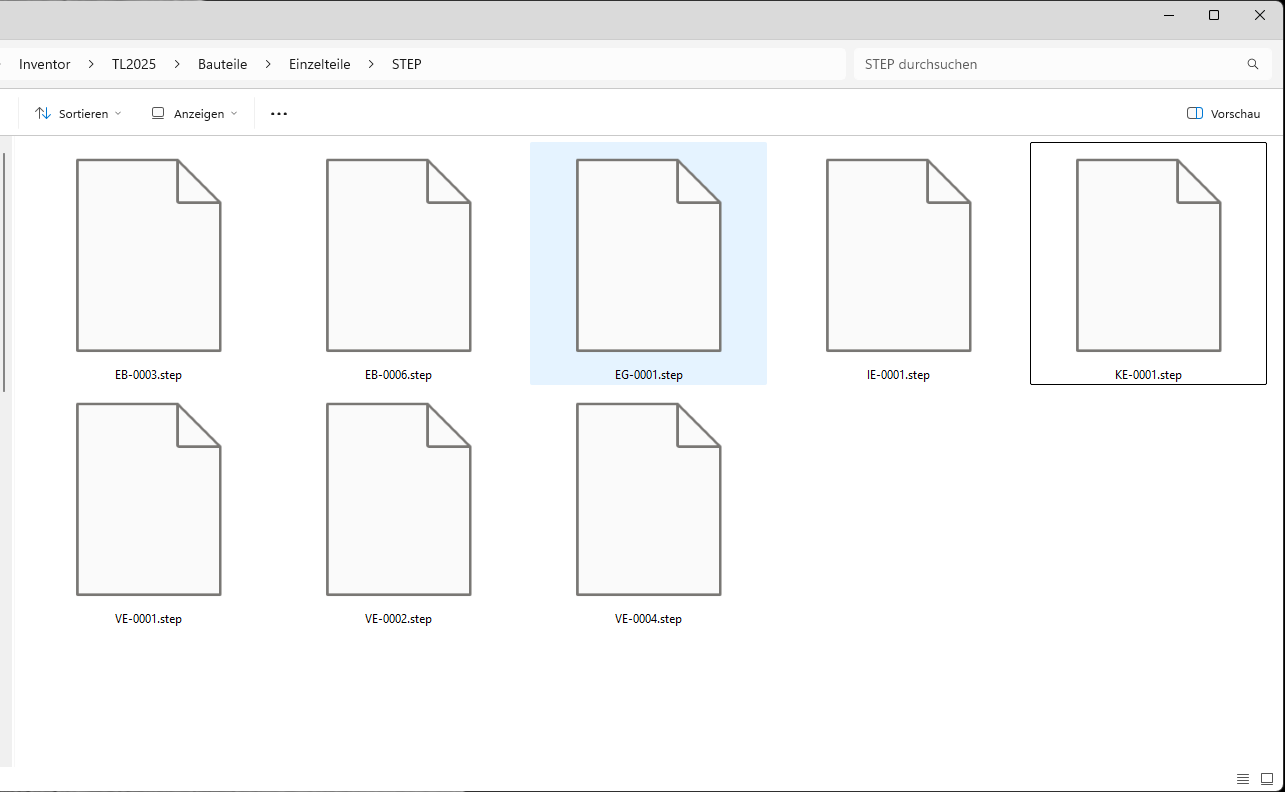Click the VE-0001.step file name
Viewport: 1285px width, 792px height.
(148, 619)
